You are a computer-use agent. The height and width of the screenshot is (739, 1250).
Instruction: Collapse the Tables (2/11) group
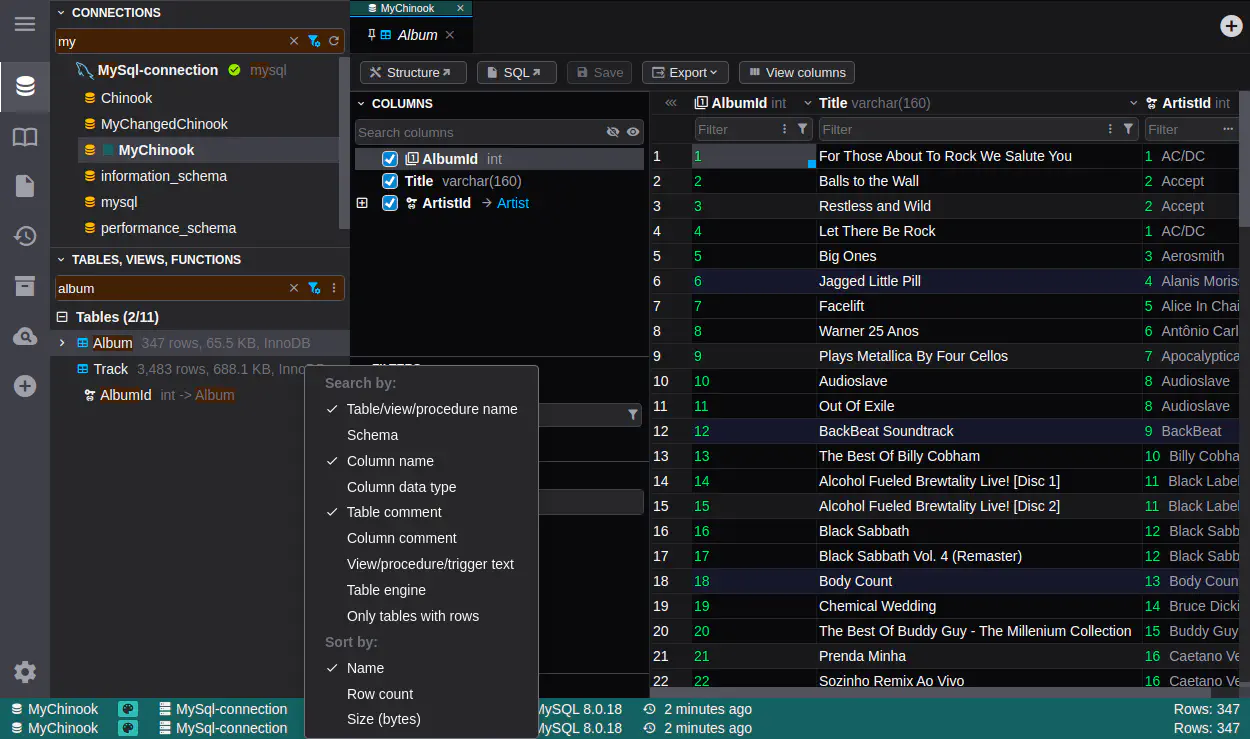click(62, 317)
